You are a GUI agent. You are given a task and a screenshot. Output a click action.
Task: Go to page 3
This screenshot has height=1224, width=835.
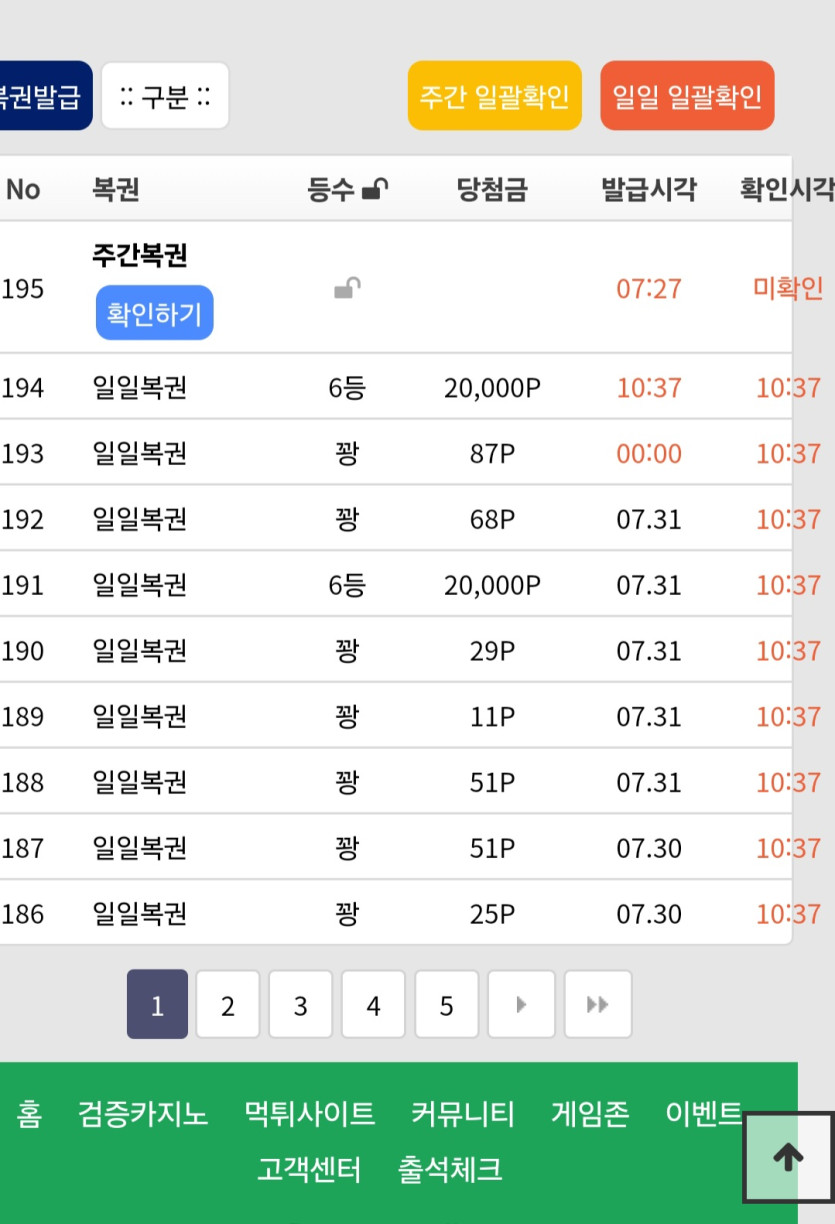pos(300,1004)
